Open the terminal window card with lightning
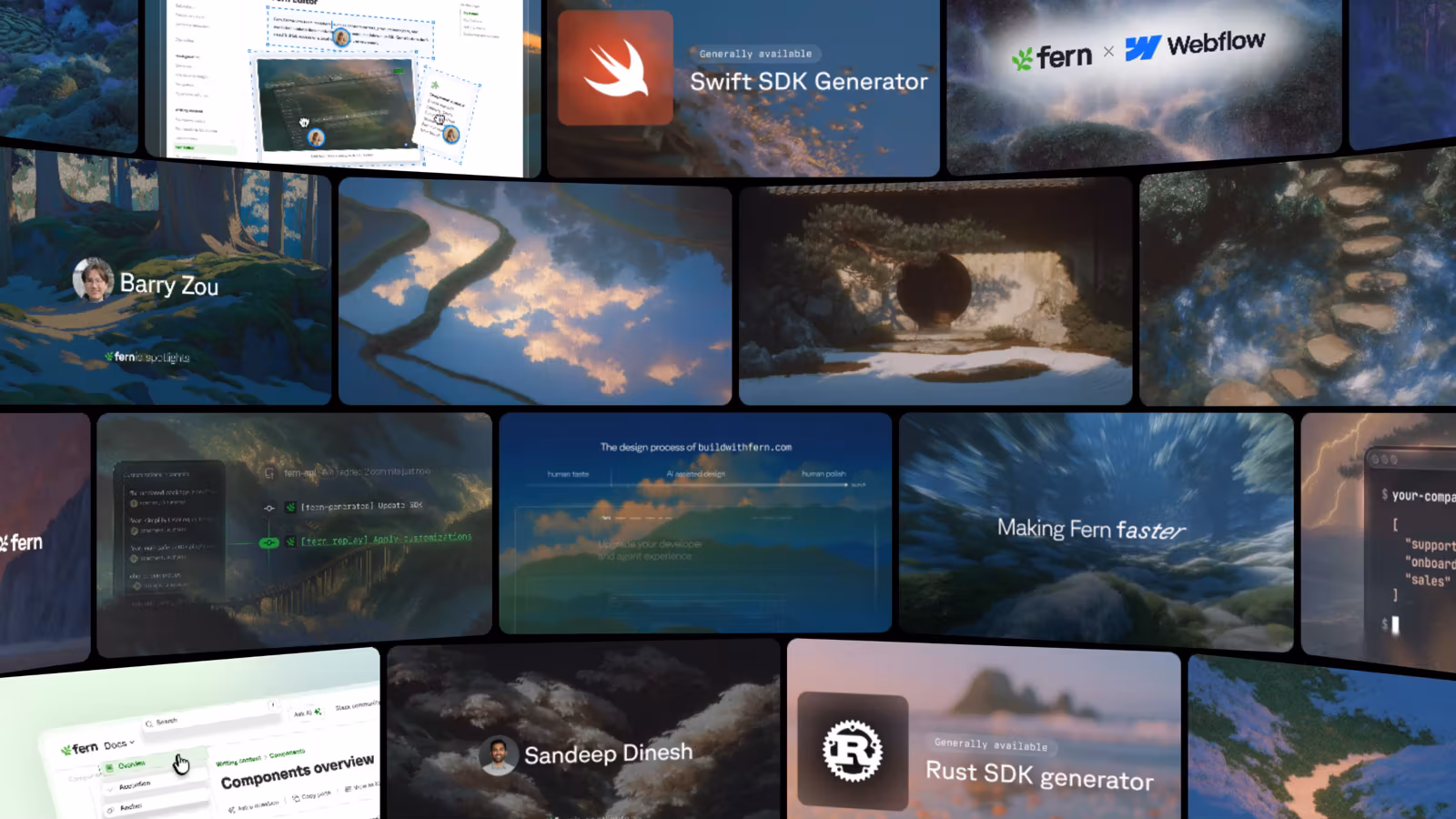 coord(1379,542)
